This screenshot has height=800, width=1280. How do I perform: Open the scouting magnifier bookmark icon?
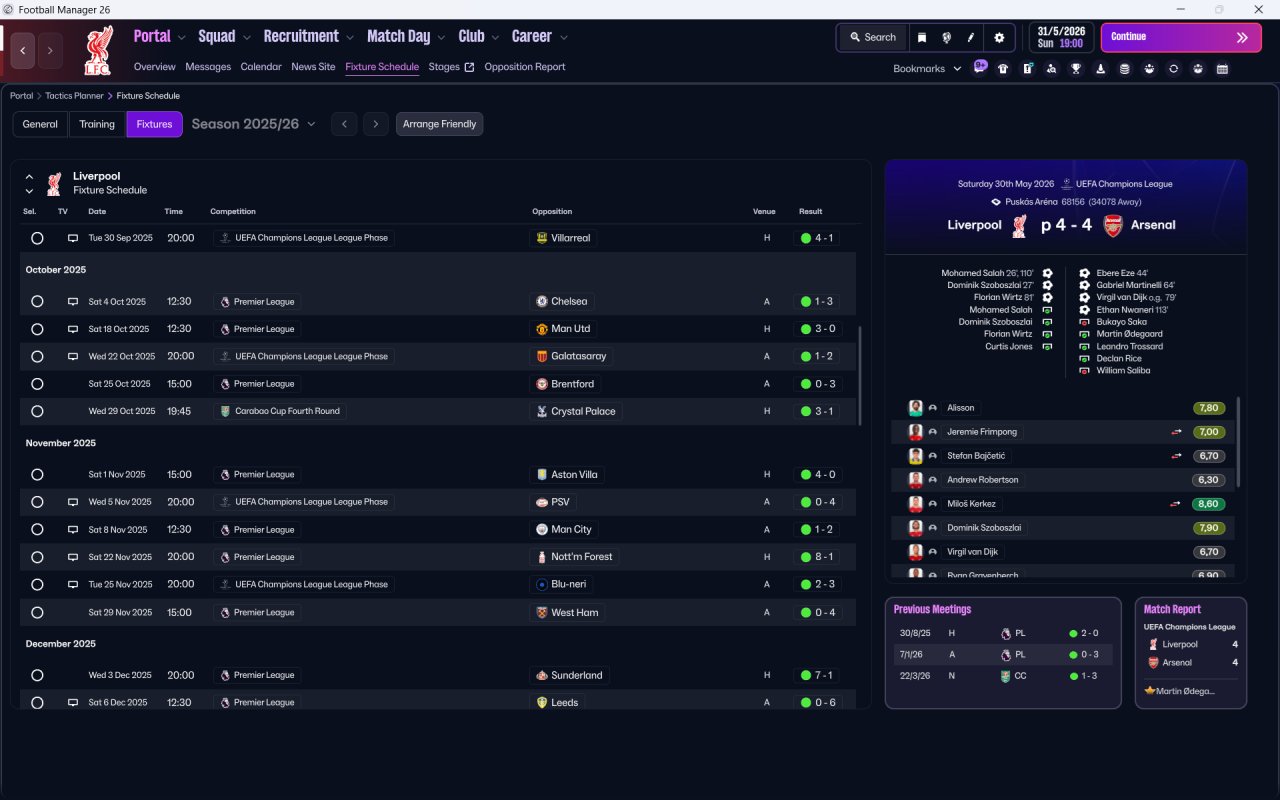pyautogui.click(x=1051, y=69)
